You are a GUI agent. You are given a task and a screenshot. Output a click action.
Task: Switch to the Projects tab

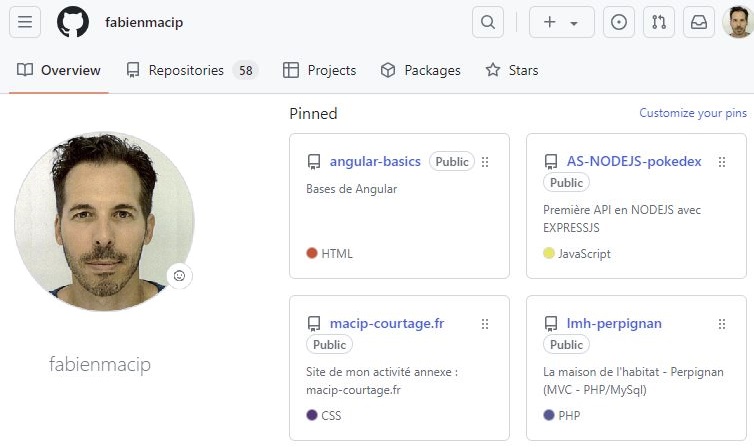point(320,71)
